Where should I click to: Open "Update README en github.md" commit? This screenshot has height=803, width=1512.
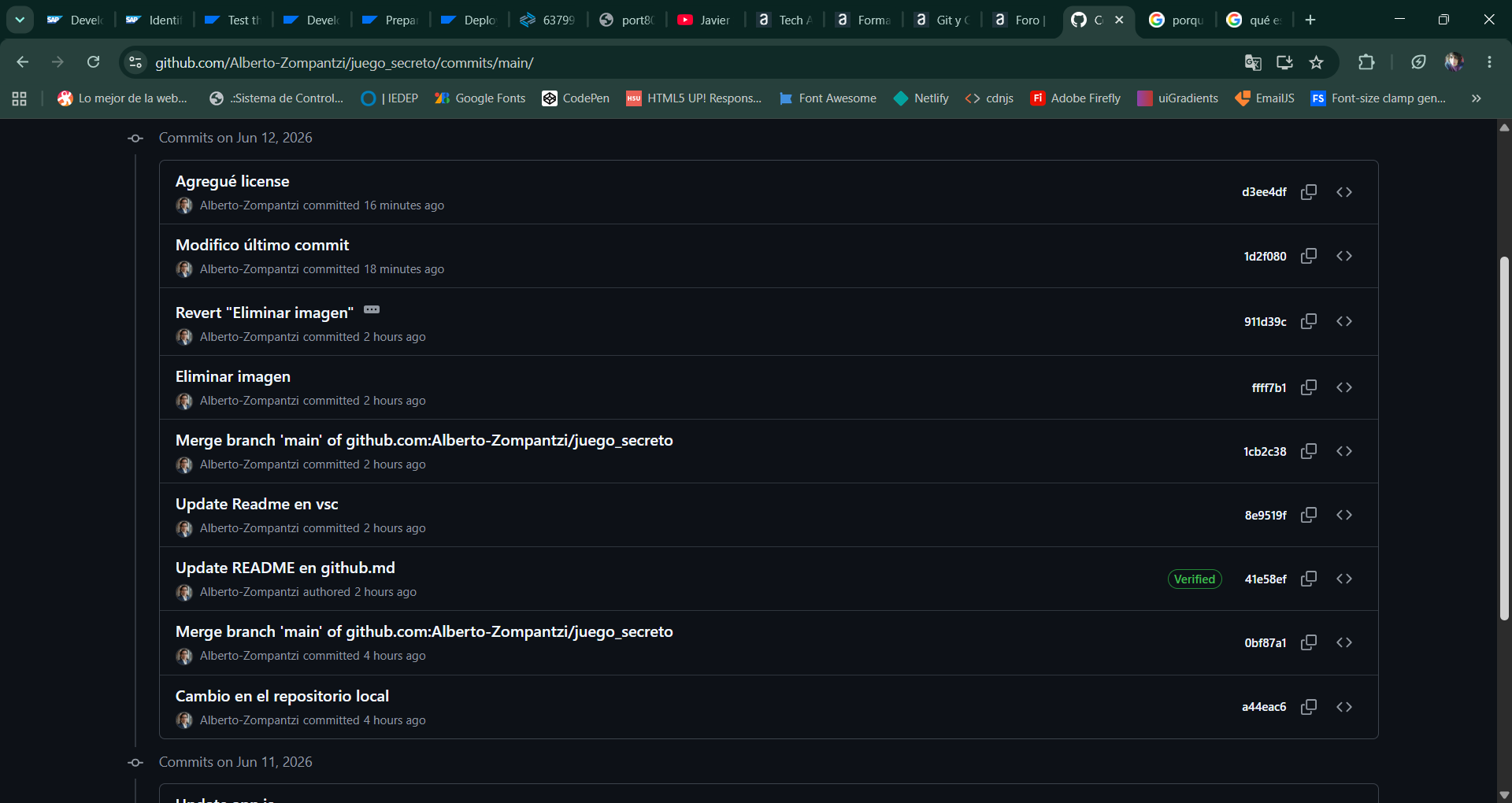tap(285, 568)
